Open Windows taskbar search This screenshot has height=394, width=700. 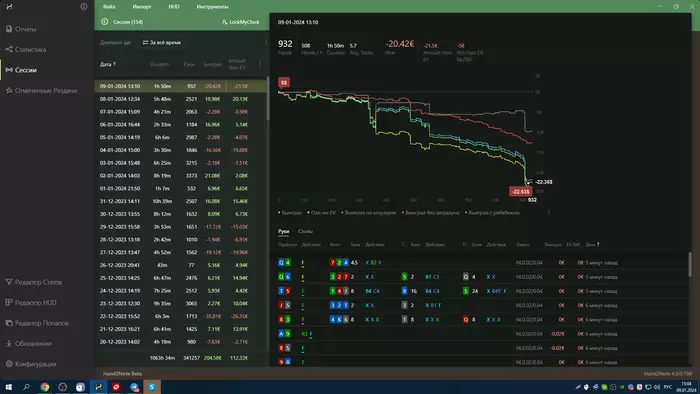point(26,387)
